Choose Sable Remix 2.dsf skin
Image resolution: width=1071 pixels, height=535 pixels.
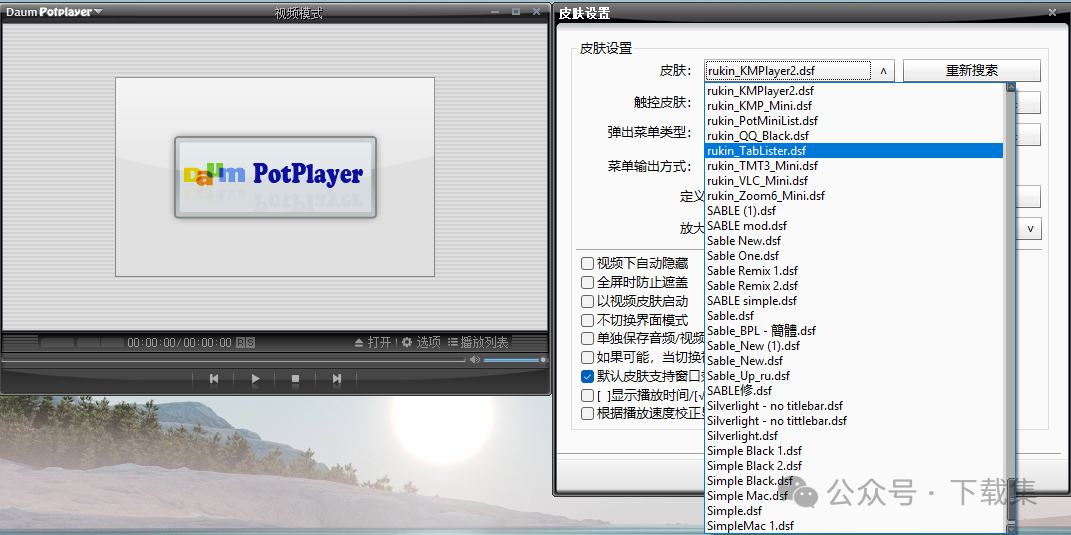pyautogui.click(x=854, y=286)
